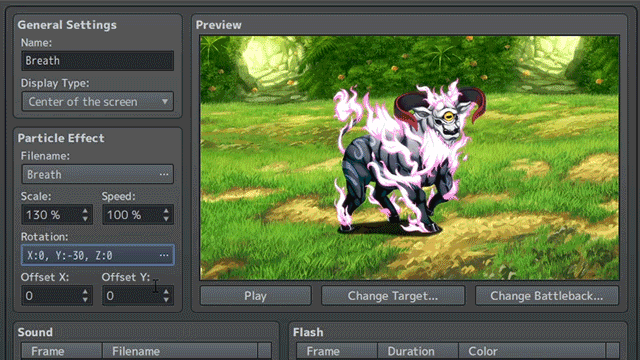
Task: Click the Frame column header in Sound table
Action: tap(61, 351)
